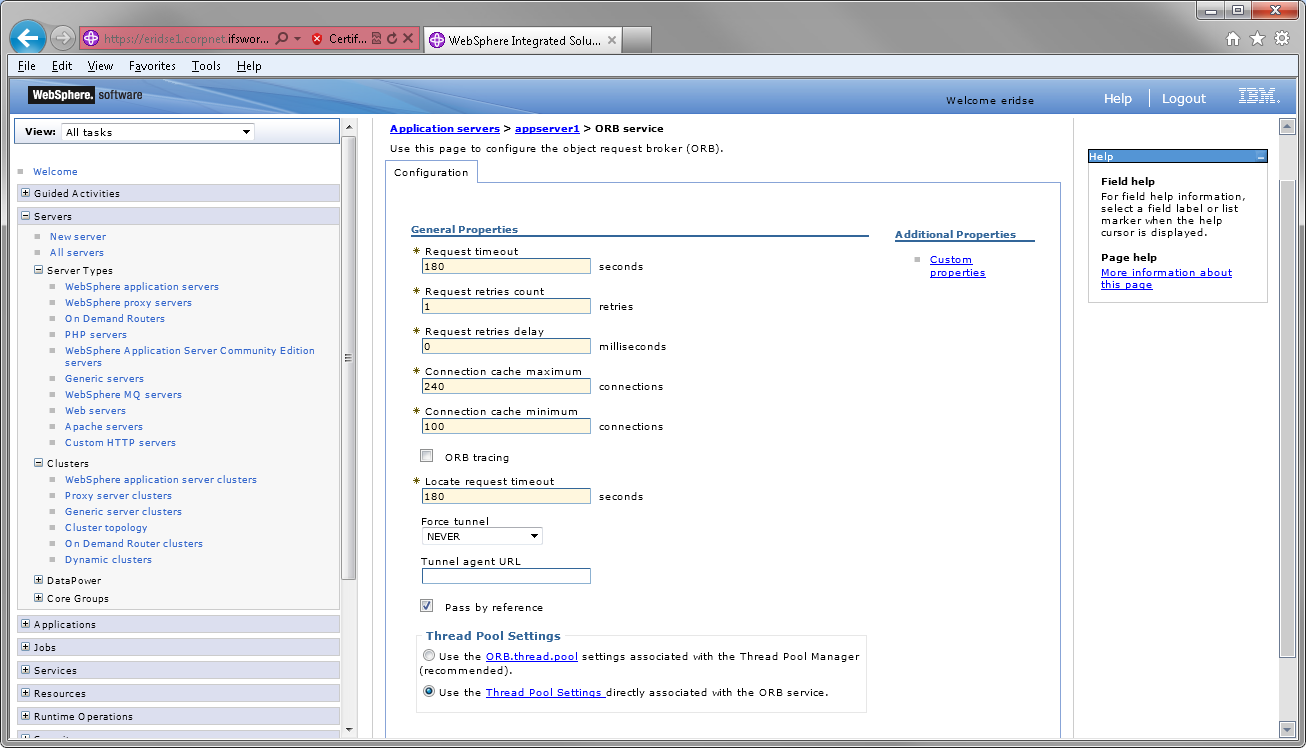Select the ORB.thread.pool Thread Pool Manager option

[x=428, y=656]
